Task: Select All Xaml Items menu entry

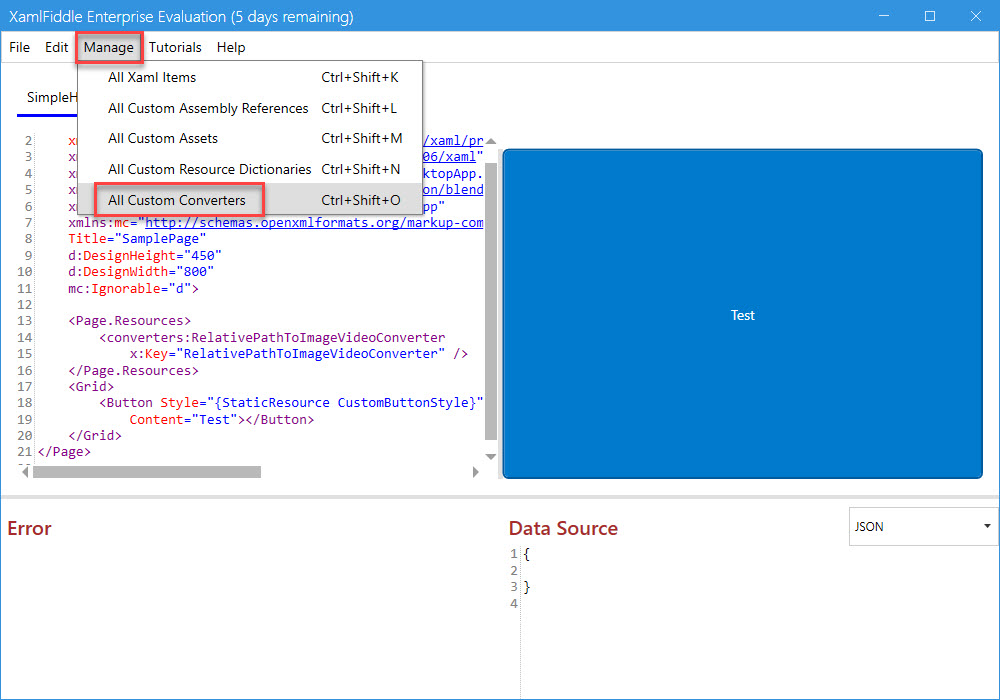Action: 250,77
